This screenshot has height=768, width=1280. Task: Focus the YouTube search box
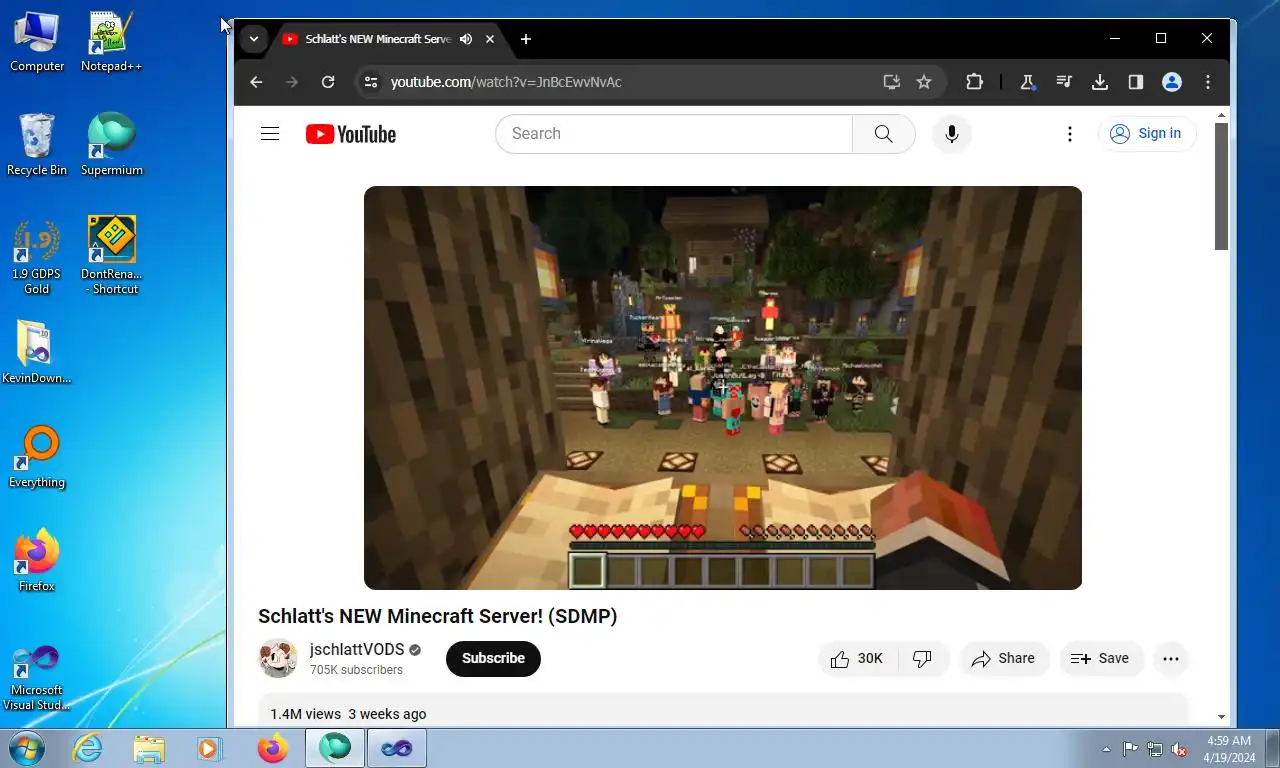coord(674,134)
